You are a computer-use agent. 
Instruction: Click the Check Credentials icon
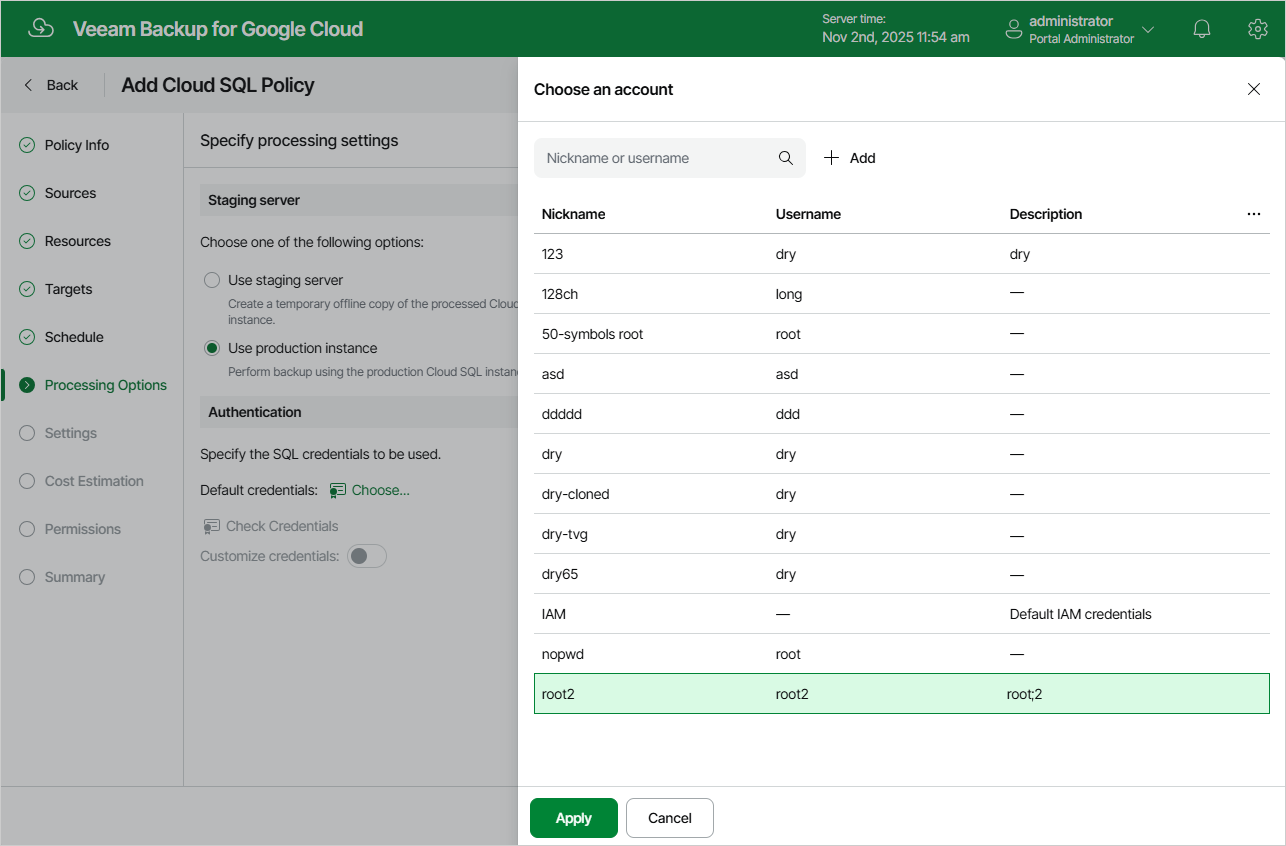tap(212, 526)
